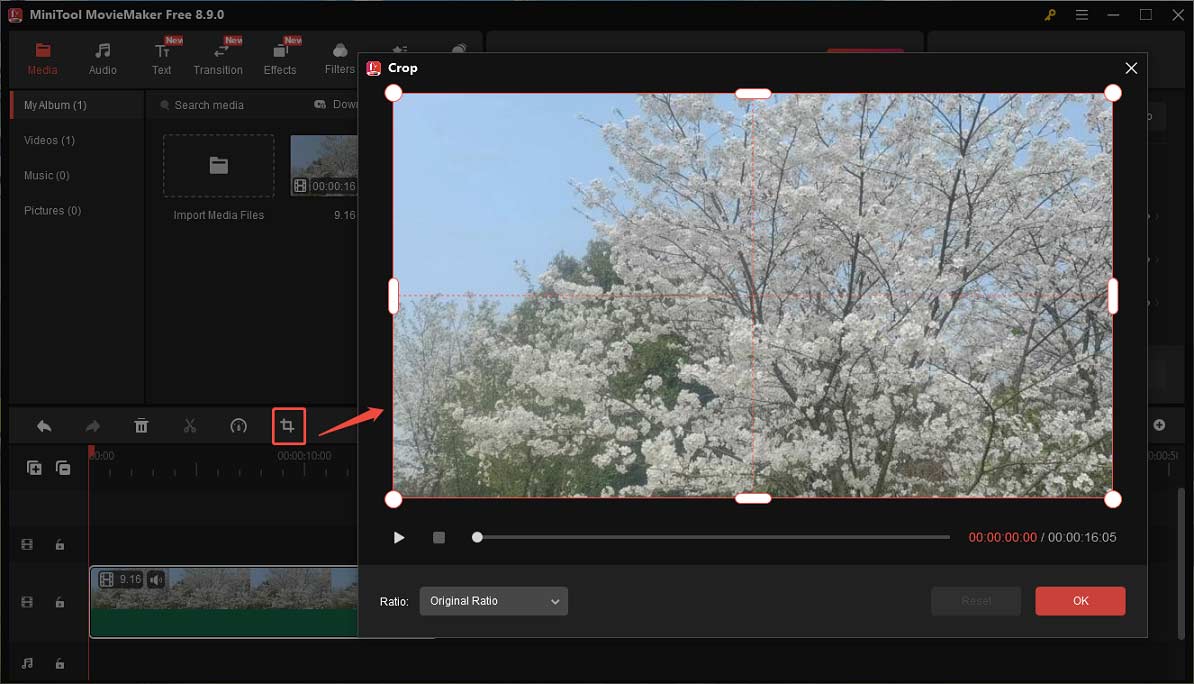1194x684 pixels.
Task: Click the Redo arrow icon
Action: (x=92, y=426)
